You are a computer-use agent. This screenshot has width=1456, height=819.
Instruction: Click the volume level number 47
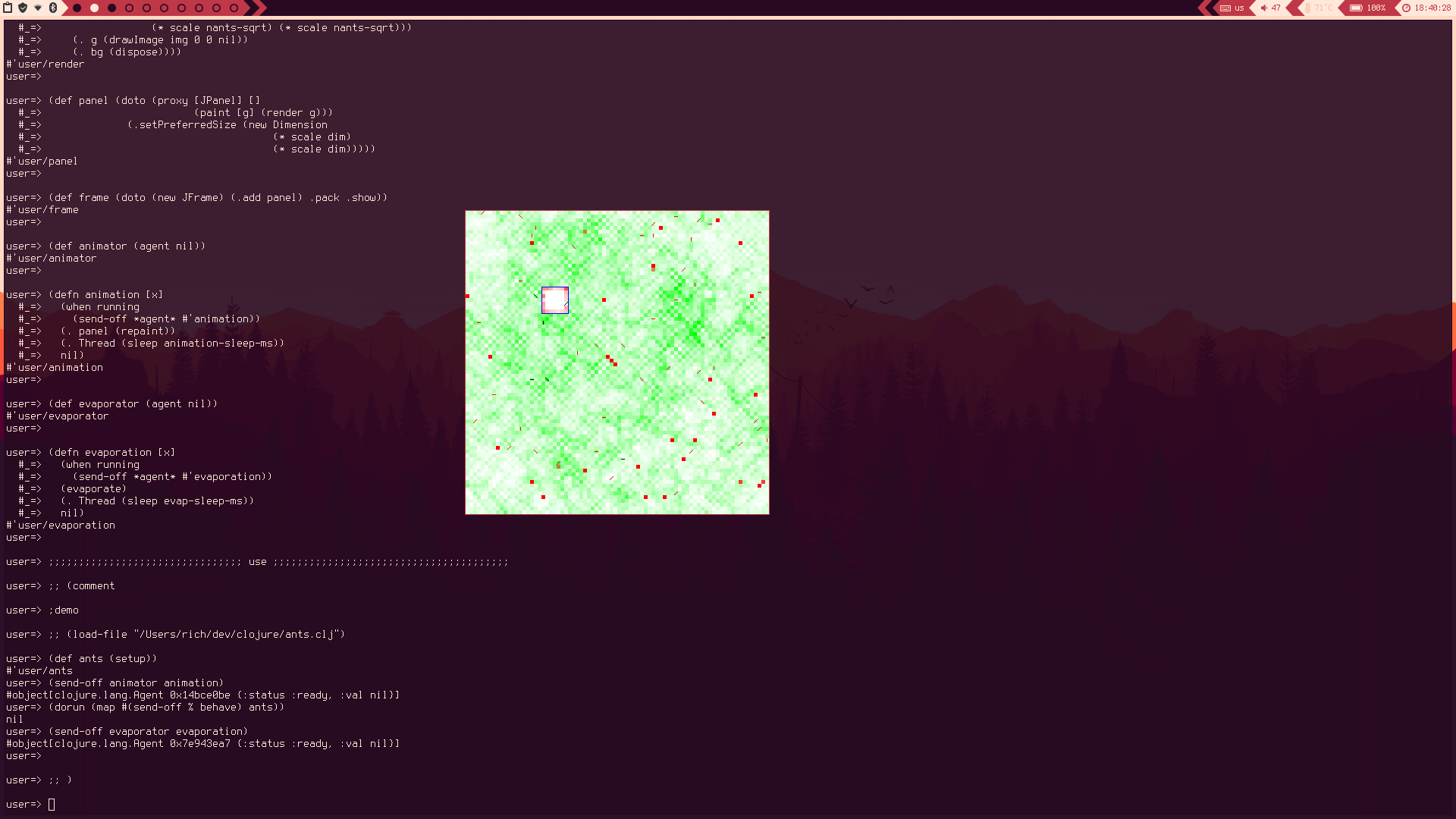click(1276, 8)
